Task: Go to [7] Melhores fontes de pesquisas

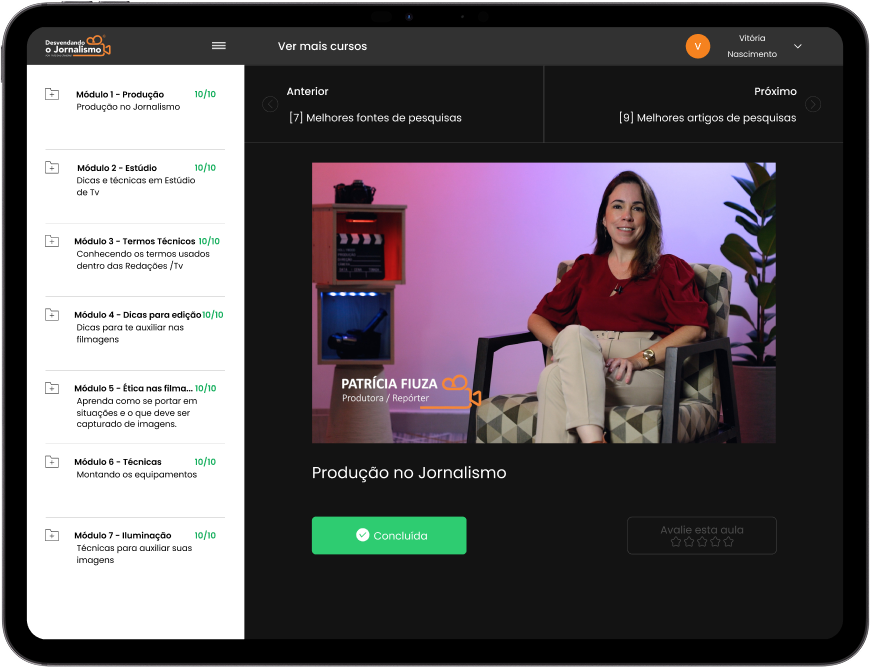Action: click(x=375, y=117)
